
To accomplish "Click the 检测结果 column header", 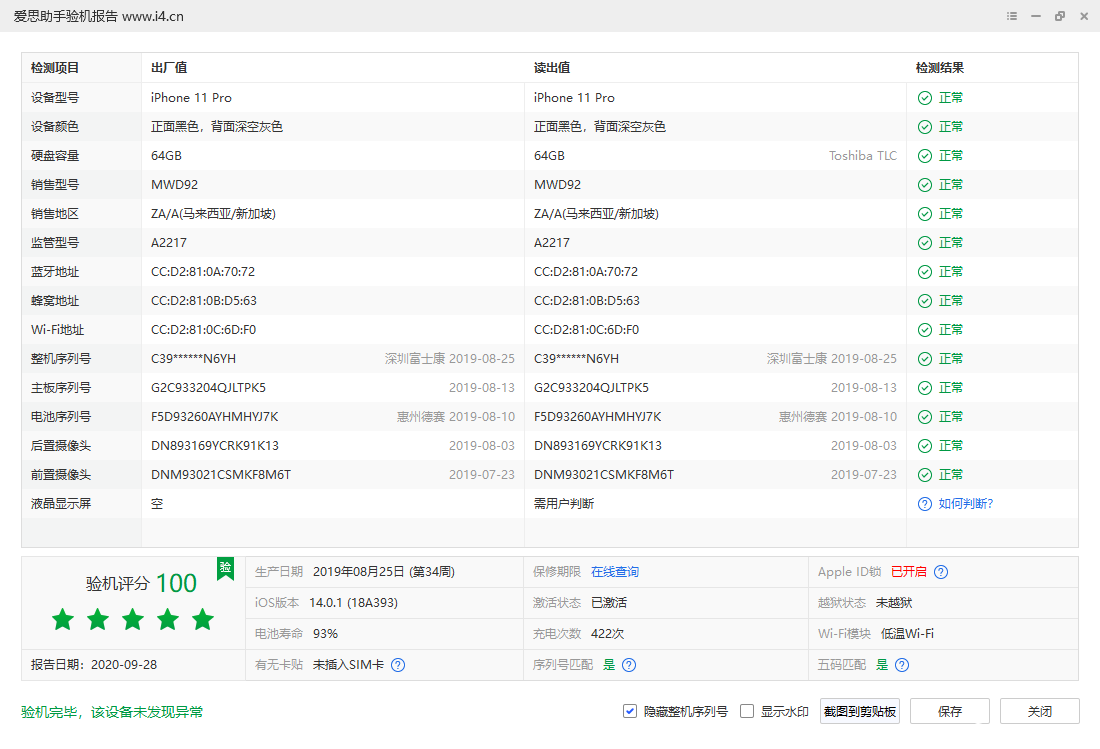I will 940,68.
